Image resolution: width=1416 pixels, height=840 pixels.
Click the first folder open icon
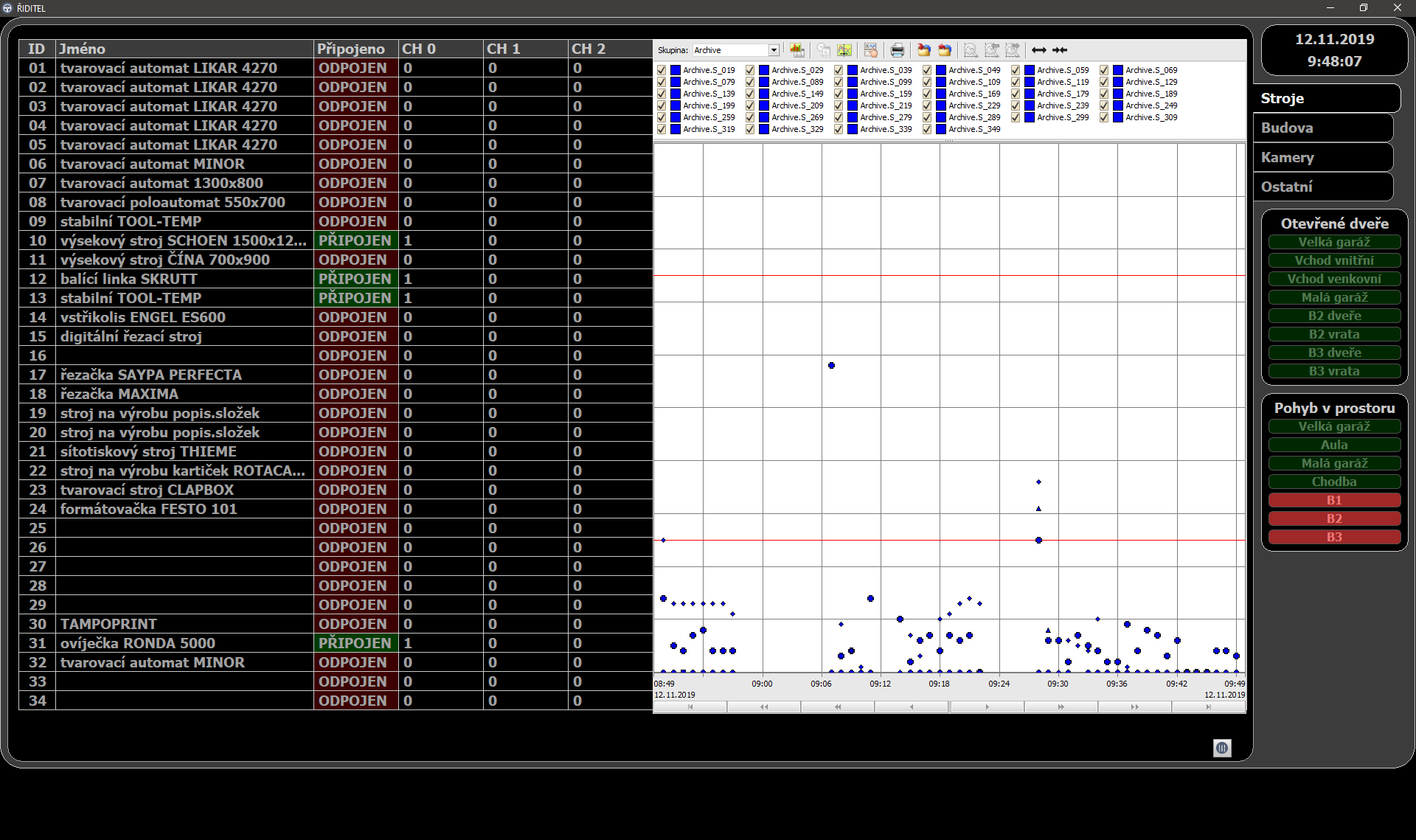[x=923, y=50]
